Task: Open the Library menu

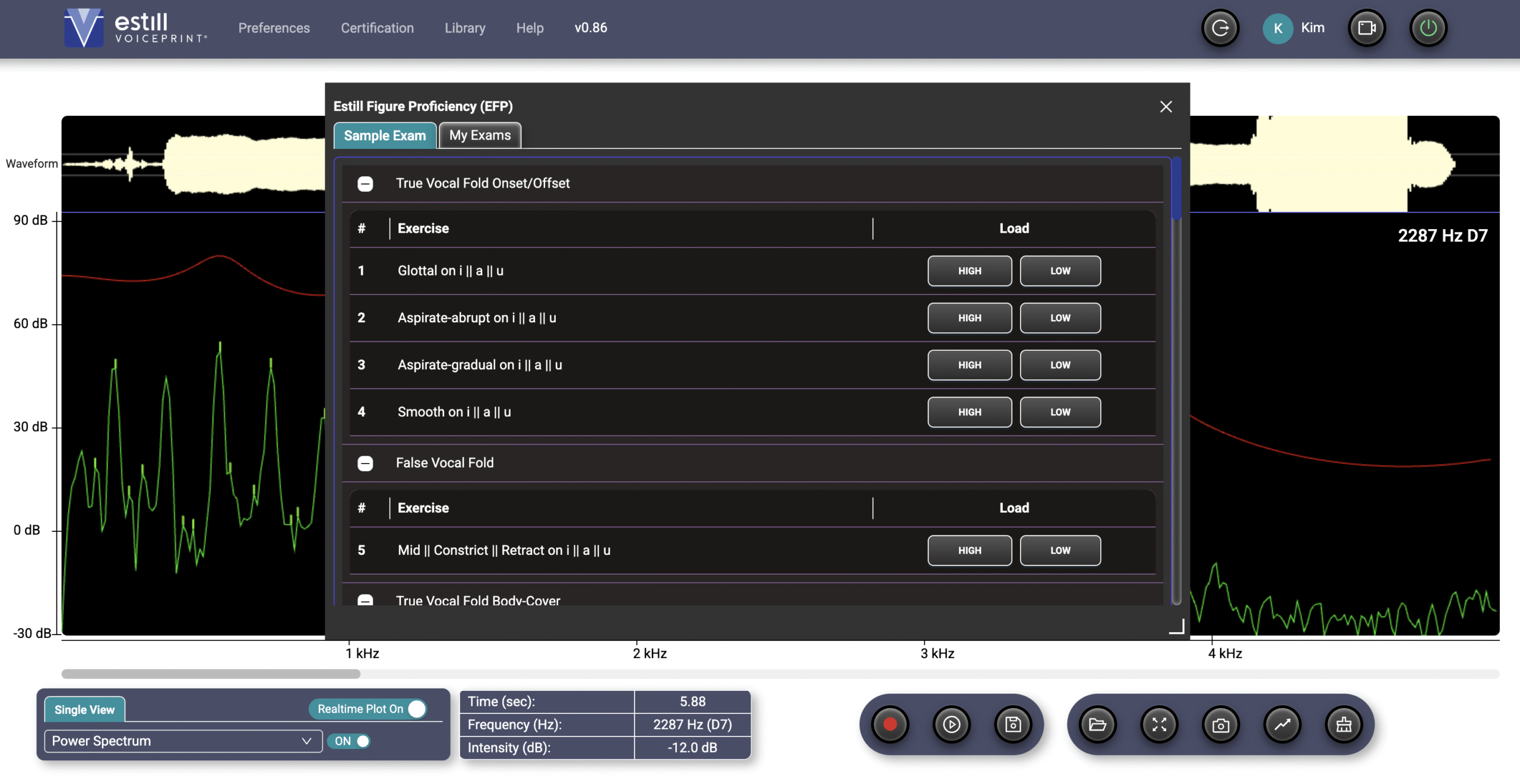Action: 465,28
